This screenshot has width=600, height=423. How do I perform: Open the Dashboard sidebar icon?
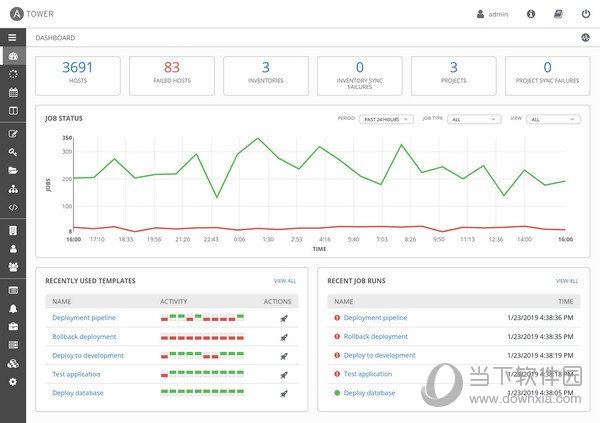tap(13, 56)
